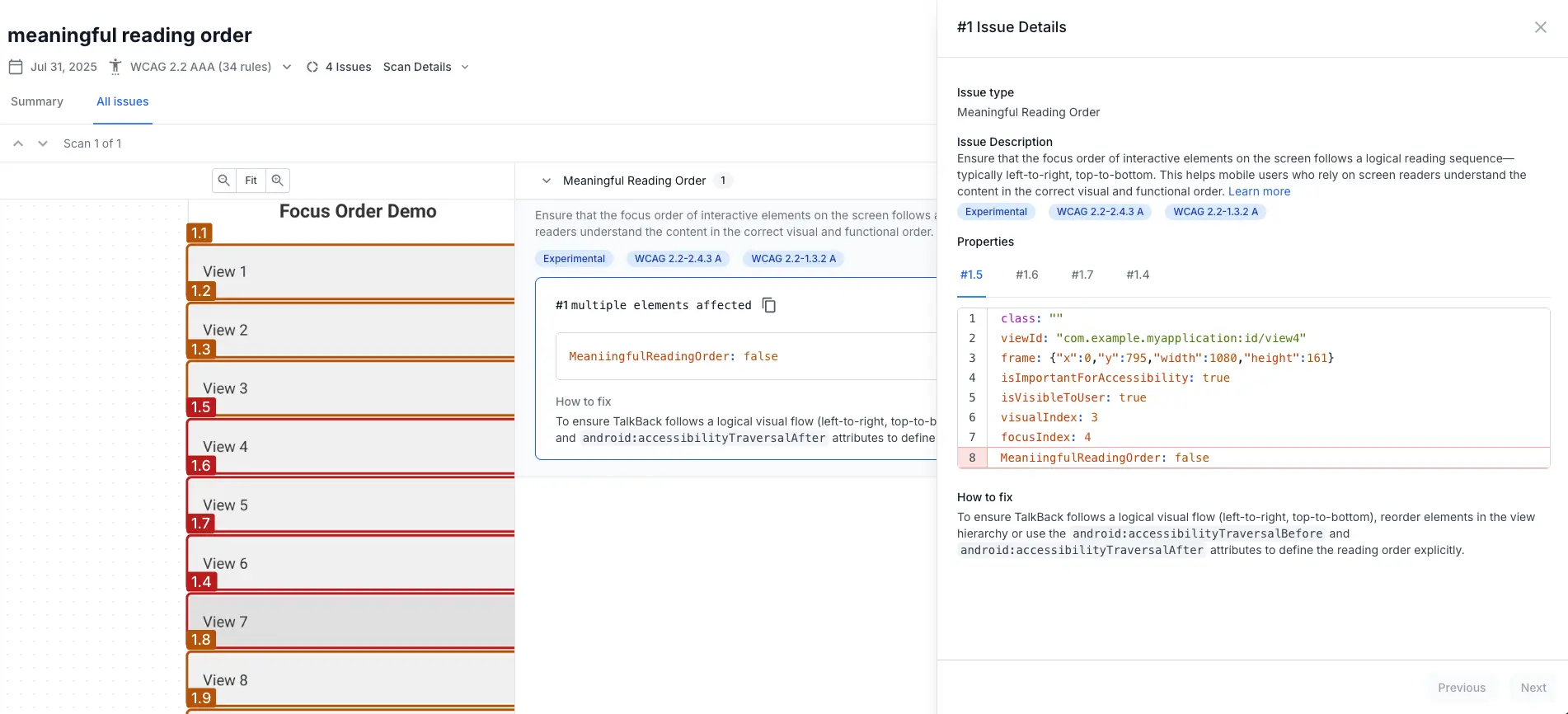The height and width of the screenshot is (714, 1568).
Task: Click the Previous button
Action: coord(1462,688)
